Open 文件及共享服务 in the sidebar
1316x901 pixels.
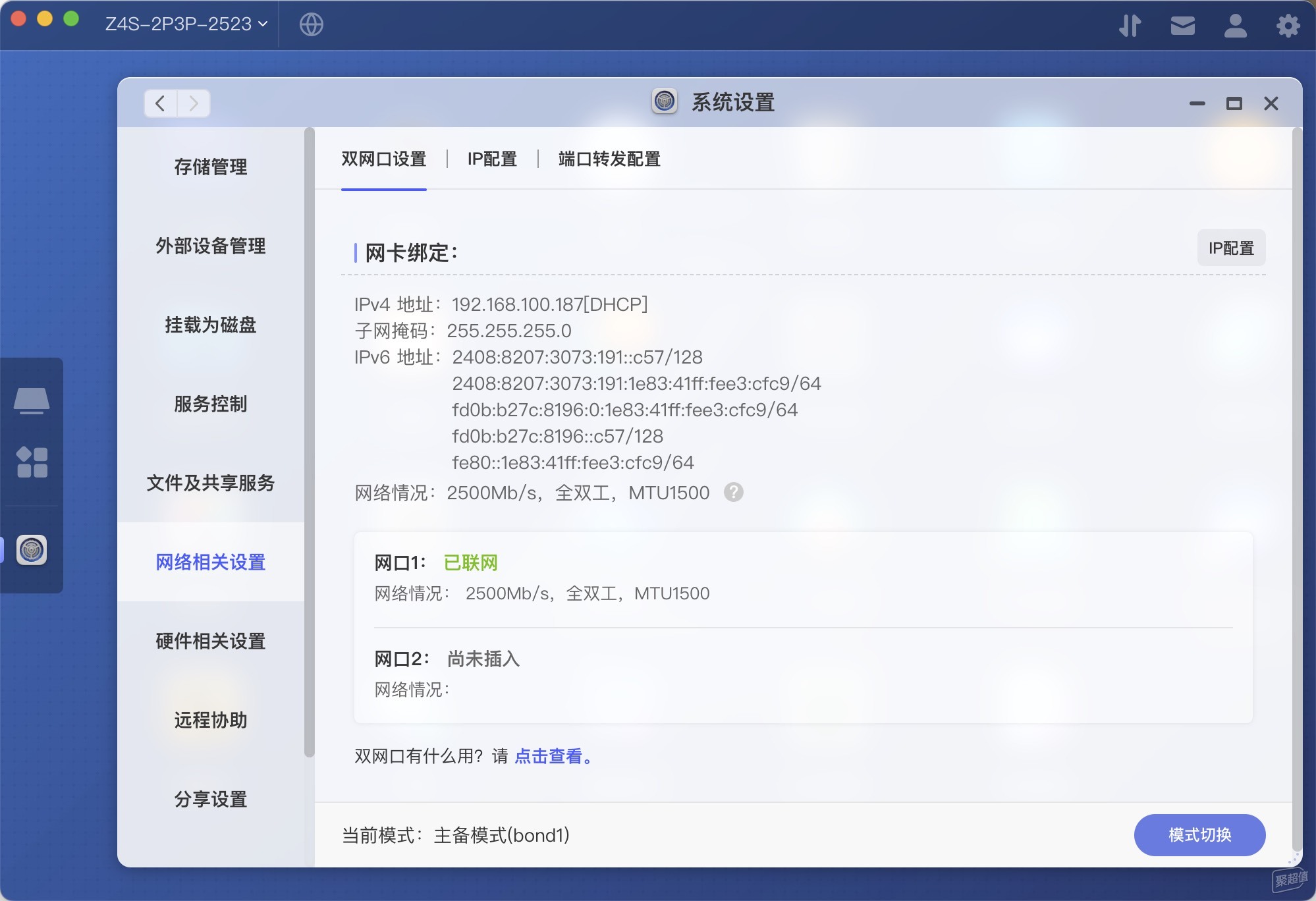pyautogui.click(x=211, y=483)
